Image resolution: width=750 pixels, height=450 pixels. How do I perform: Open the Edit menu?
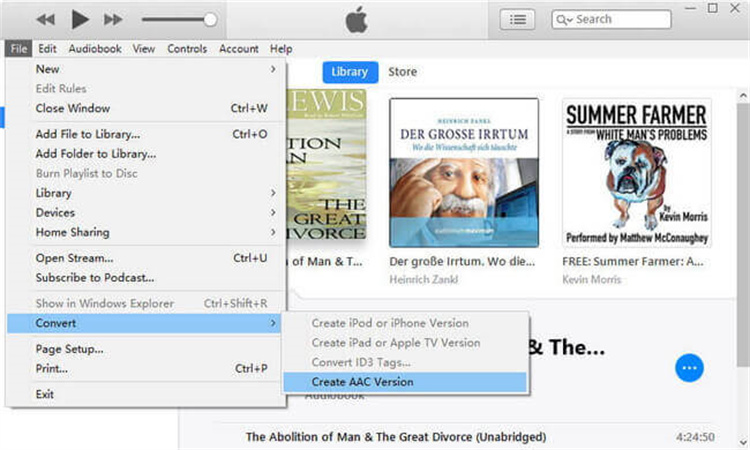click(47, 49)
